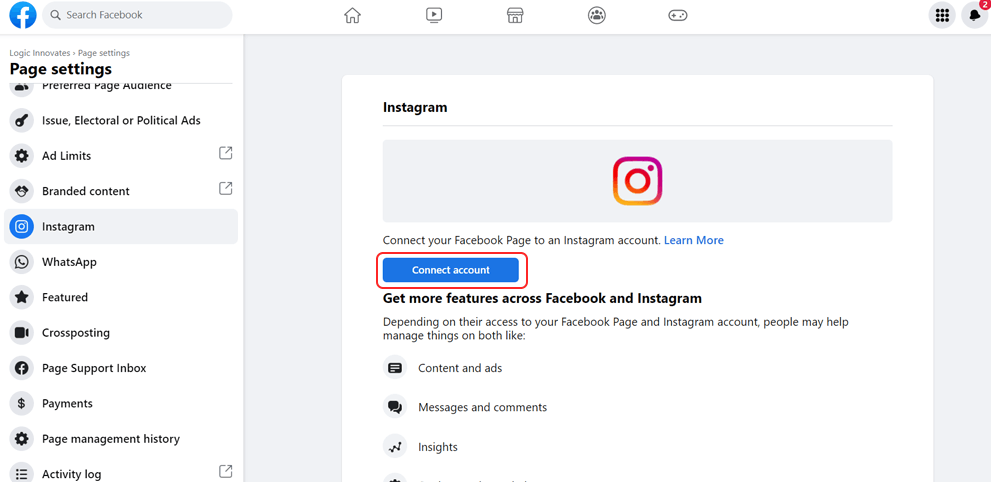991x482 pixels.
Task: Open the Marketplace storefront icon
Action: (515, 15)
